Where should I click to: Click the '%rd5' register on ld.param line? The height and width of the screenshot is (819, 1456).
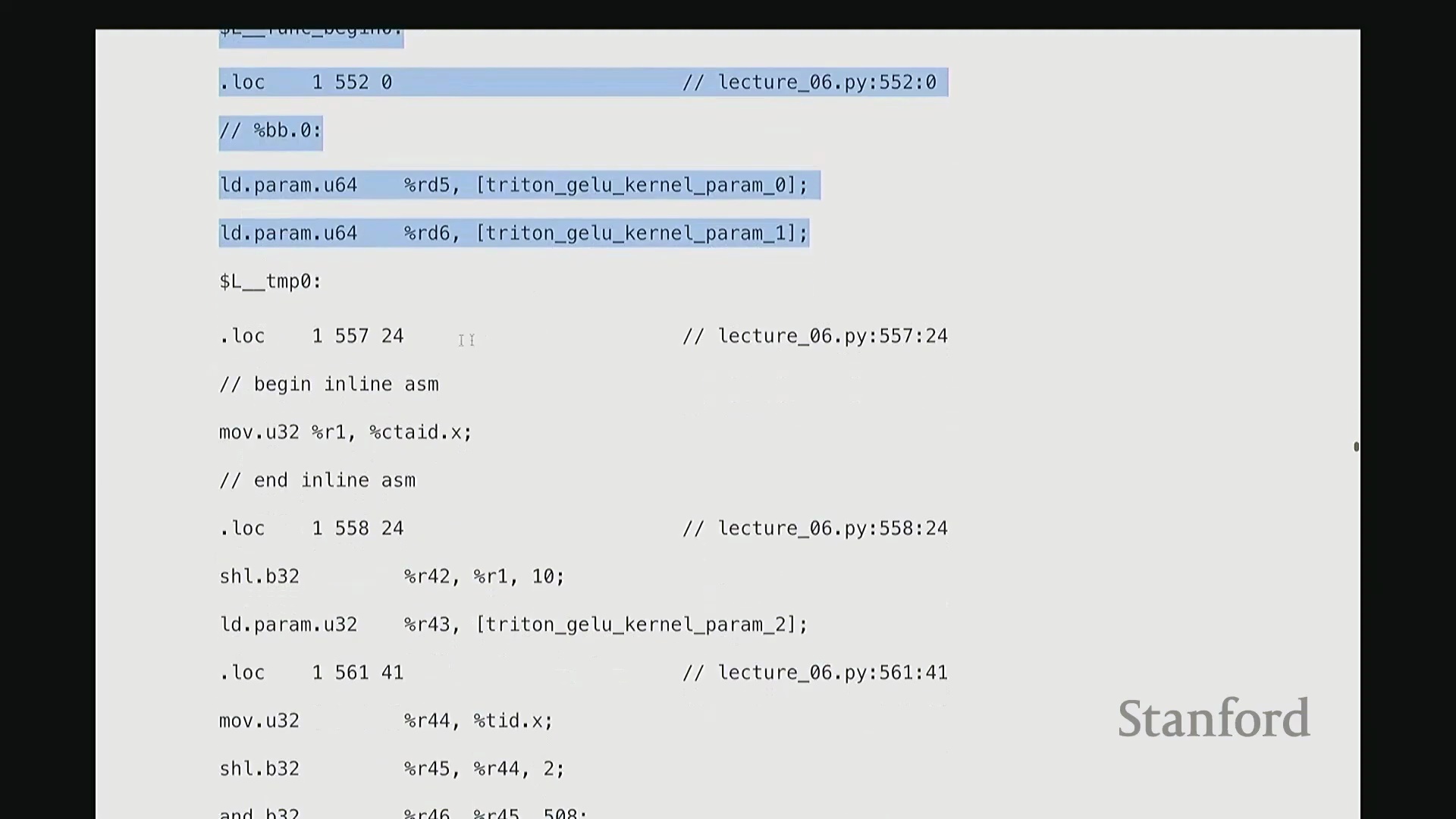coord(427,185)
